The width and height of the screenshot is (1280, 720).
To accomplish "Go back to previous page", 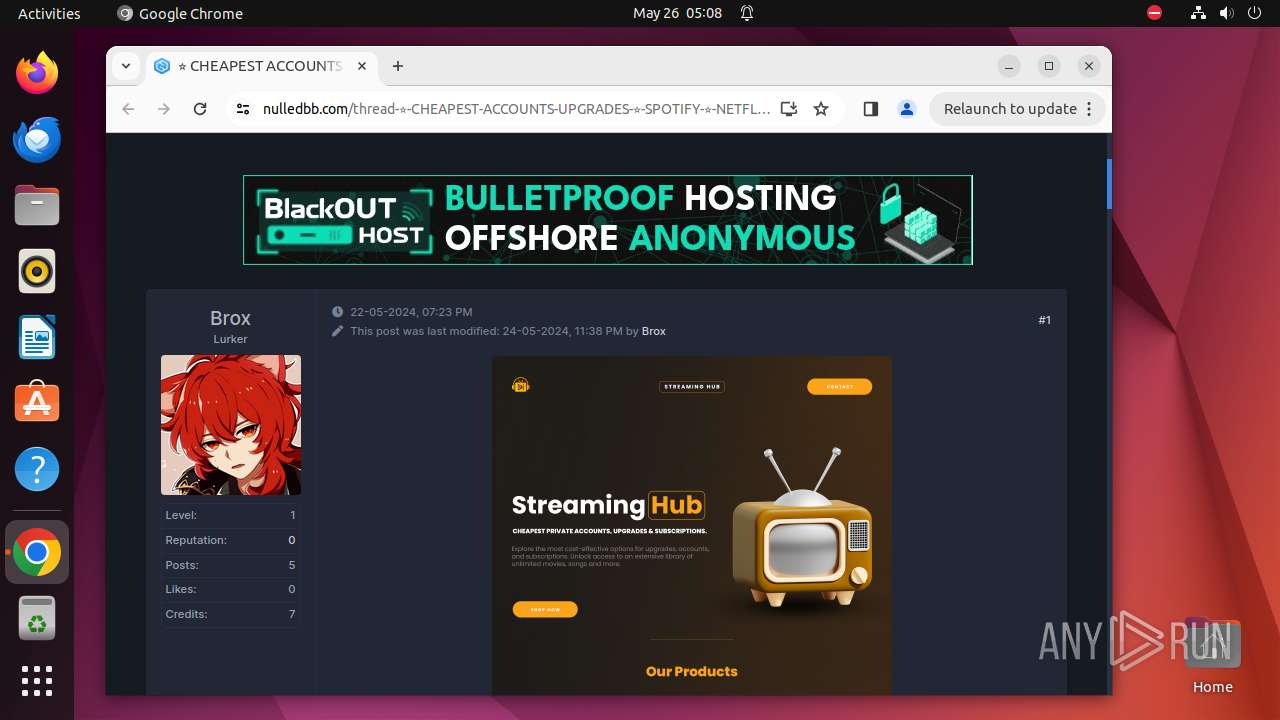I will click(x=128, y=109).
